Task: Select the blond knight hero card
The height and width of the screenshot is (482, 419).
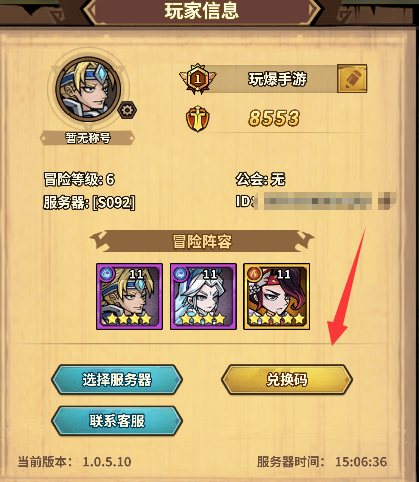Action: coord(129,296)
